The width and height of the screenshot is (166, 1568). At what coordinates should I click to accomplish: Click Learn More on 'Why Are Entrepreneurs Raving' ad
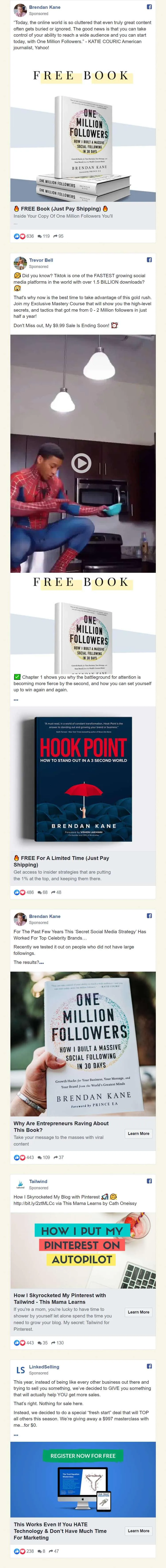pyautogui.click(x=139, y=1133)
